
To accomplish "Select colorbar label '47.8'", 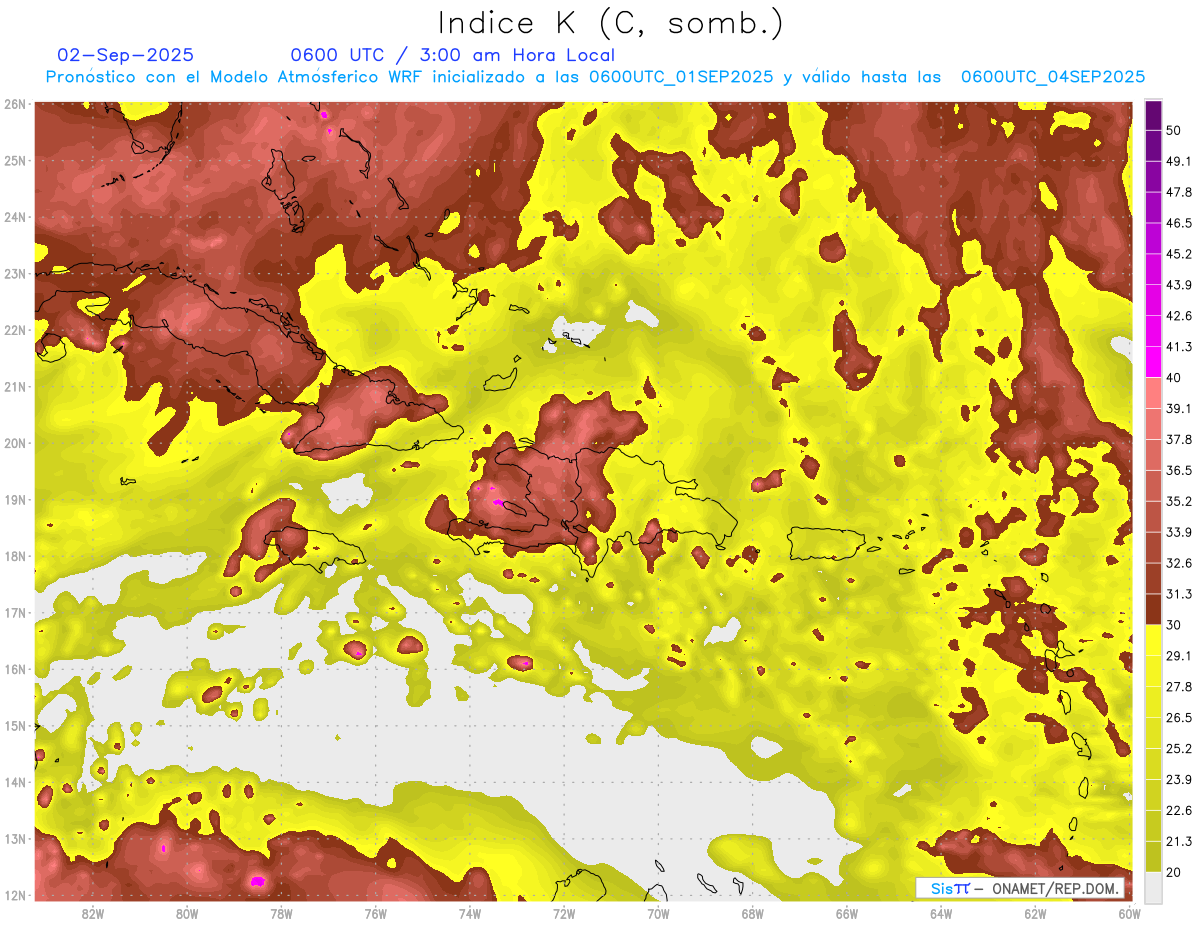I will pos(1178,192).
